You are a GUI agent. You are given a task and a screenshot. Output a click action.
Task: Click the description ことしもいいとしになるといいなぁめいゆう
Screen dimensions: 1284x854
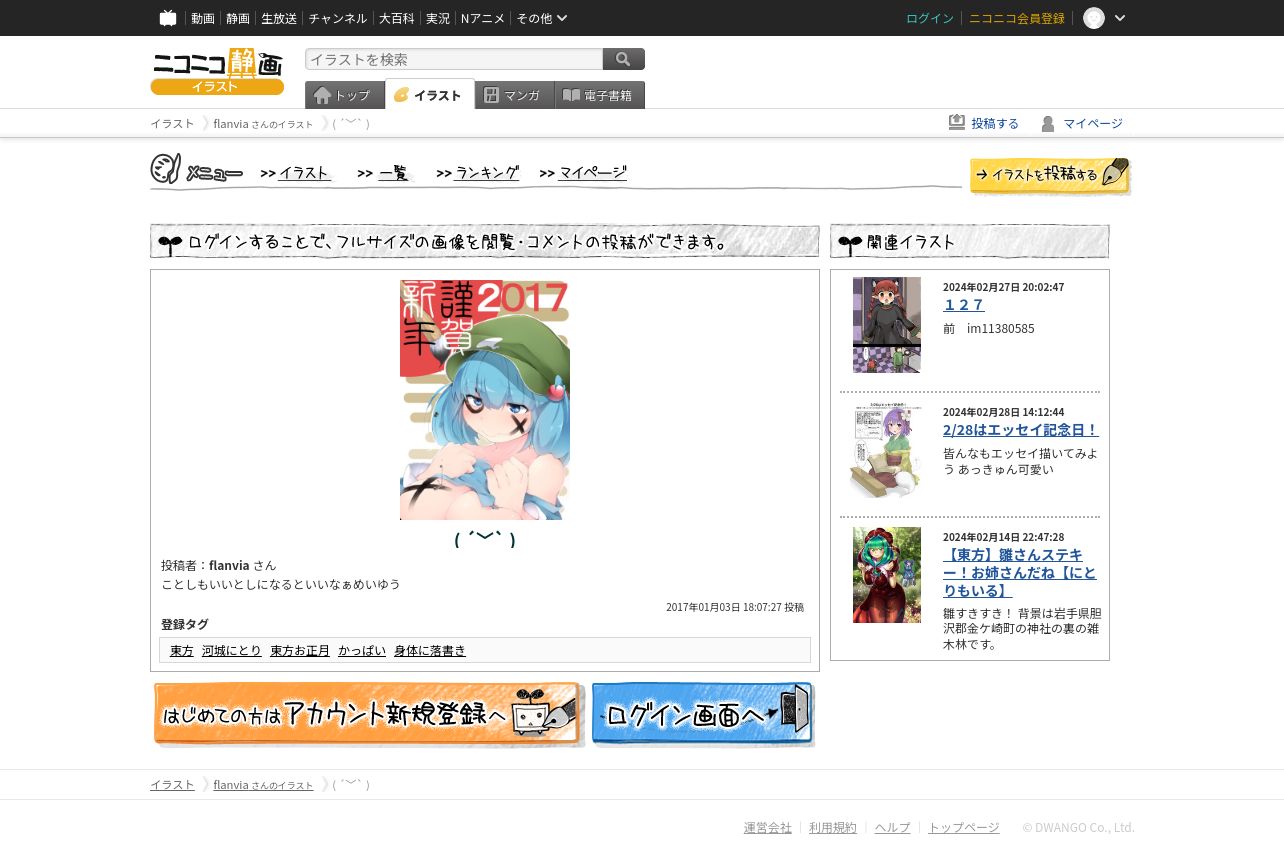281,584
